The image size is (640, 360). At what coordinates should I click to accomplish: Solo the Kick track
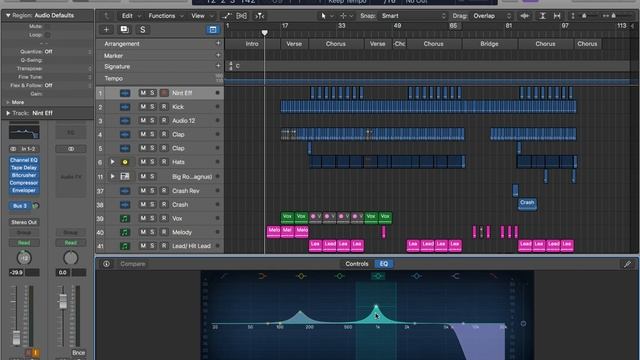point(152,107)
